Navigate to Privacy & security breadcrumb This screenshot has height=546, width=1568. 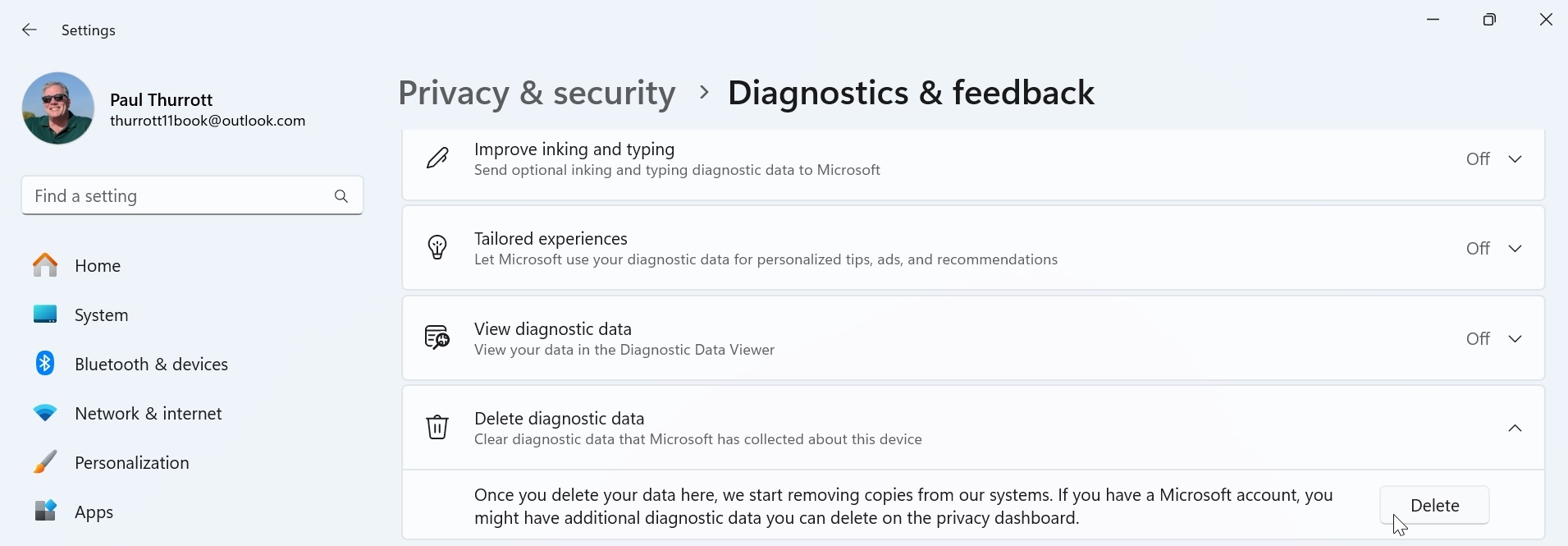pos(537,93)
